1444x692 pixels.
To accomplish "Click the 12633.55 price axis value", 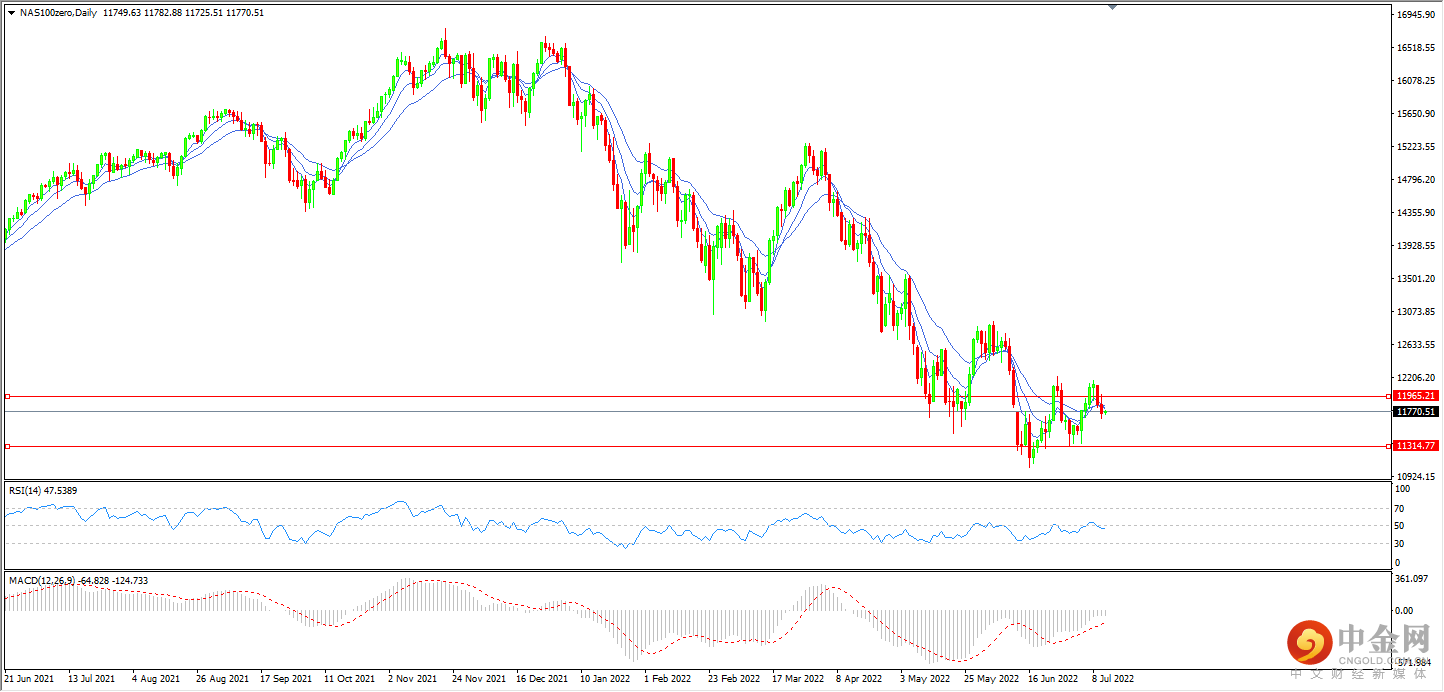I will tap(1417, 345).
